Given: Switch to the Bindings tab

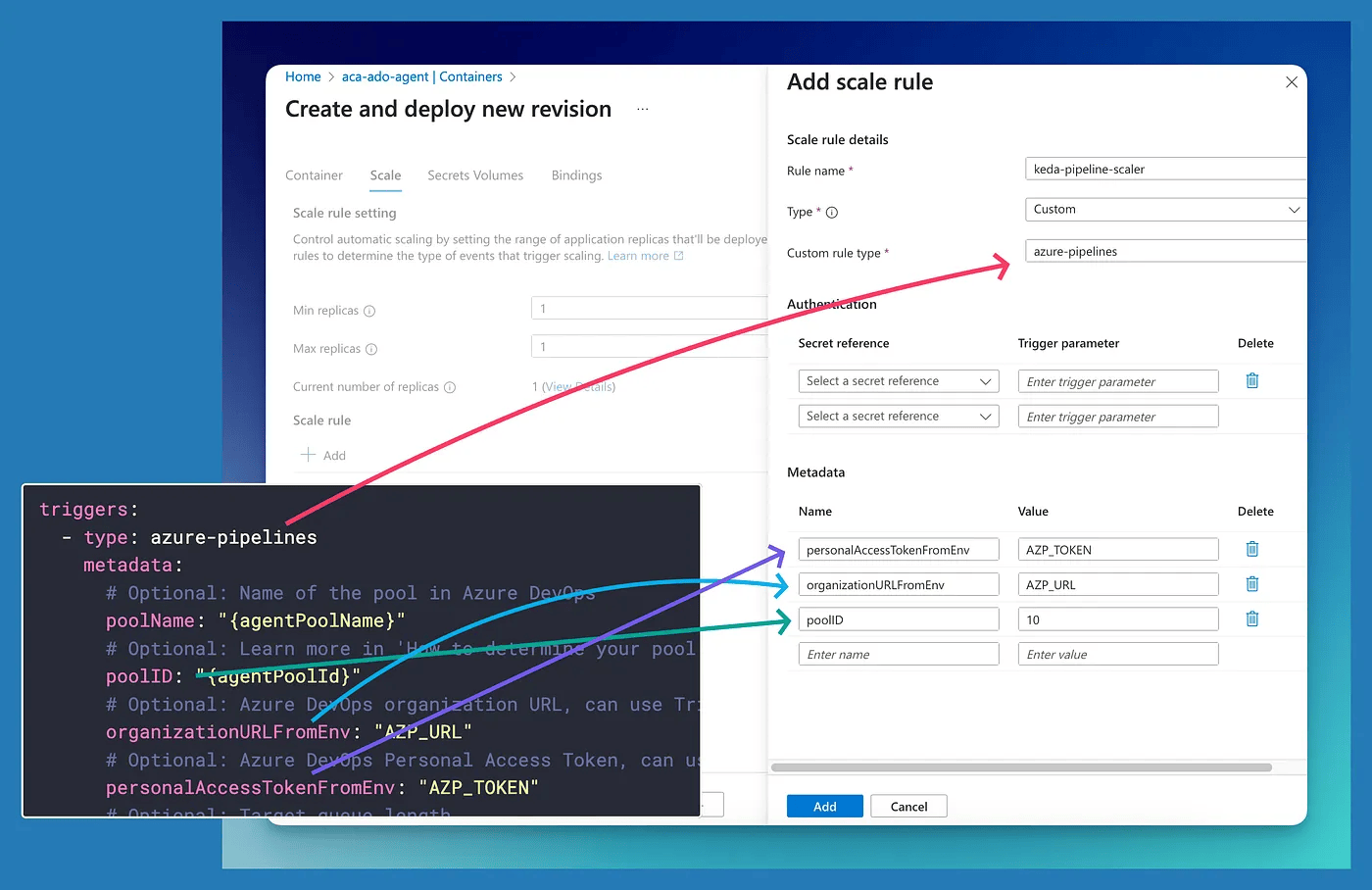Looking at the screenshot, I should pos(576,175).
